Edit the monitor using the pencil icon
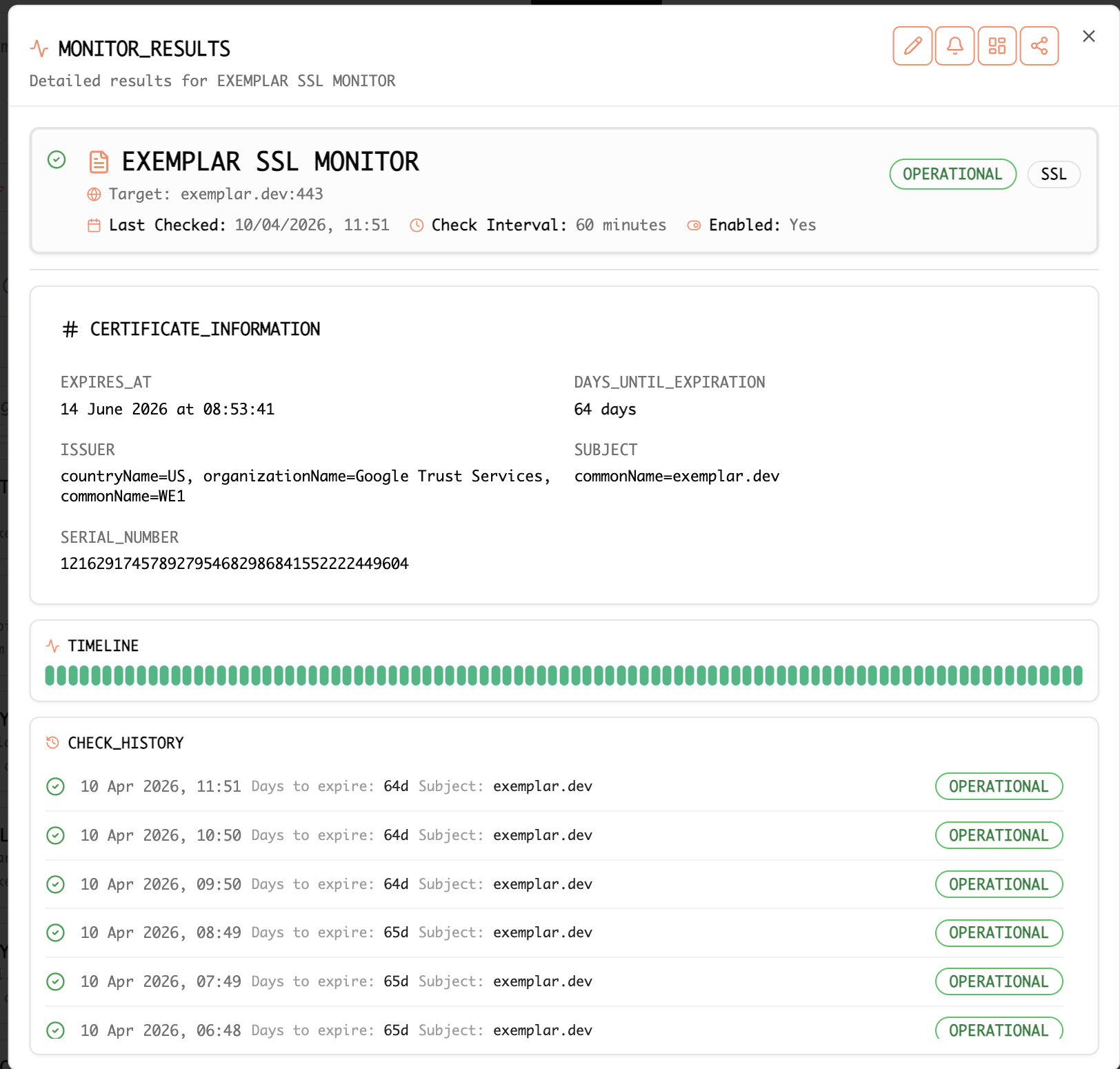Viewport: 1120px width, 1069px height. [x=912, y=46]
